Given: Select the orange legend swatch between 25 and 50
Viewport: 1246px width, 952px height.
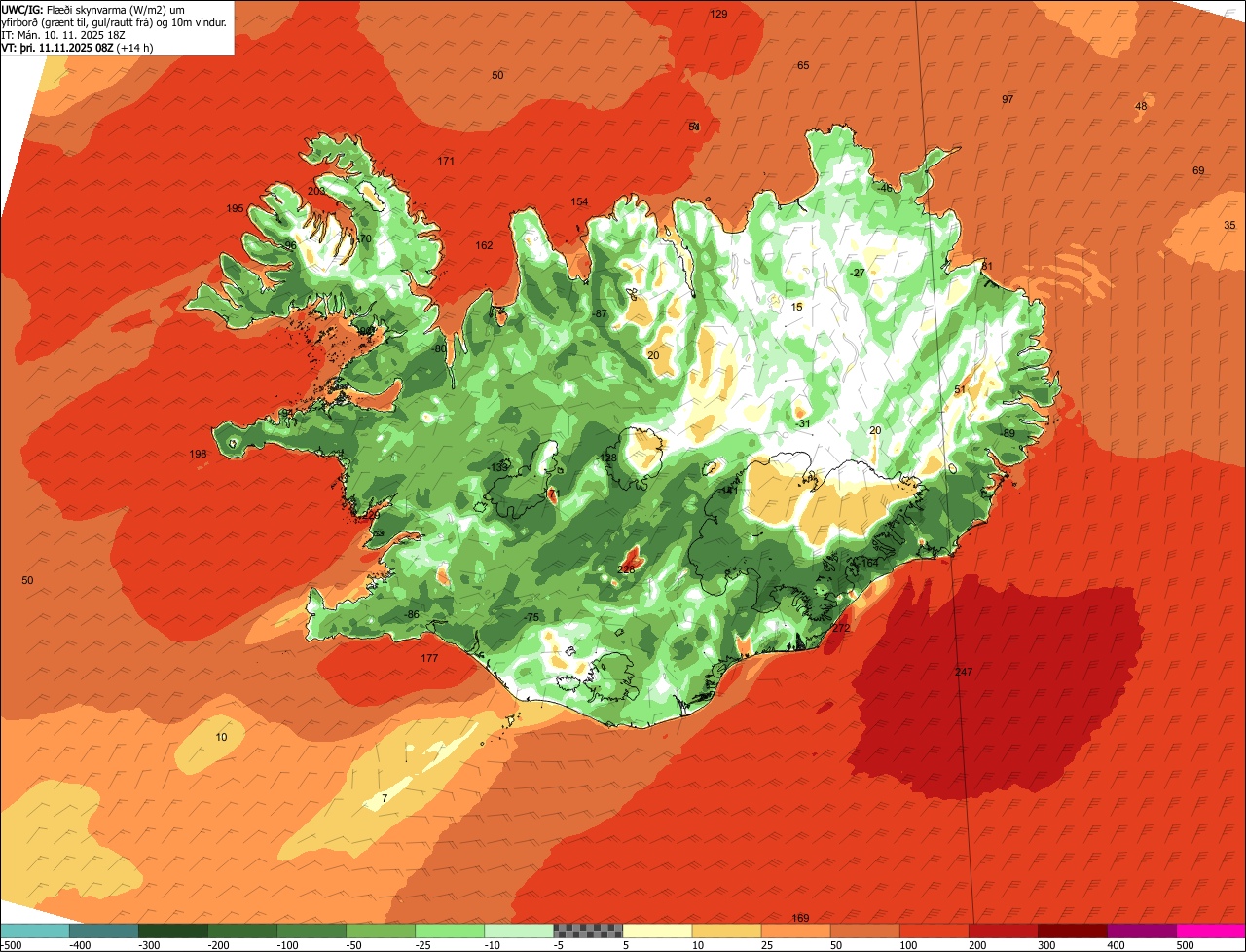Looking at the screenshot, I should (x=795, y=931).
